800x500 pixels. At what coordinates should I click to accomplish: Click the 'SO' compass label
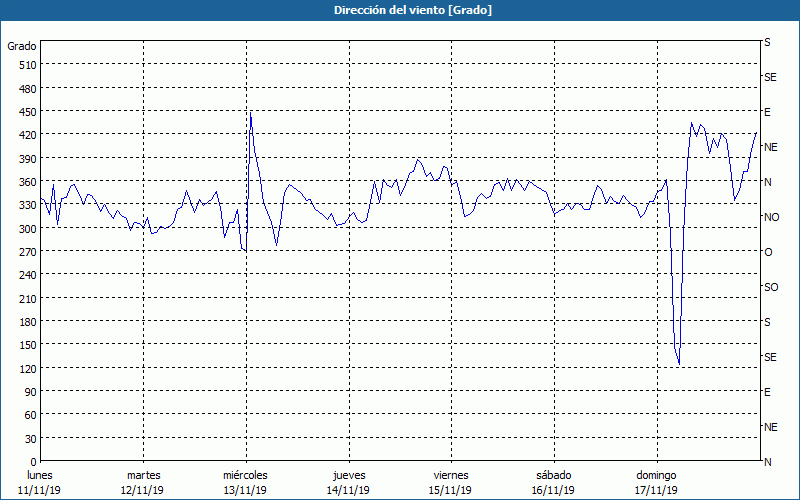[x=771, y=288]
